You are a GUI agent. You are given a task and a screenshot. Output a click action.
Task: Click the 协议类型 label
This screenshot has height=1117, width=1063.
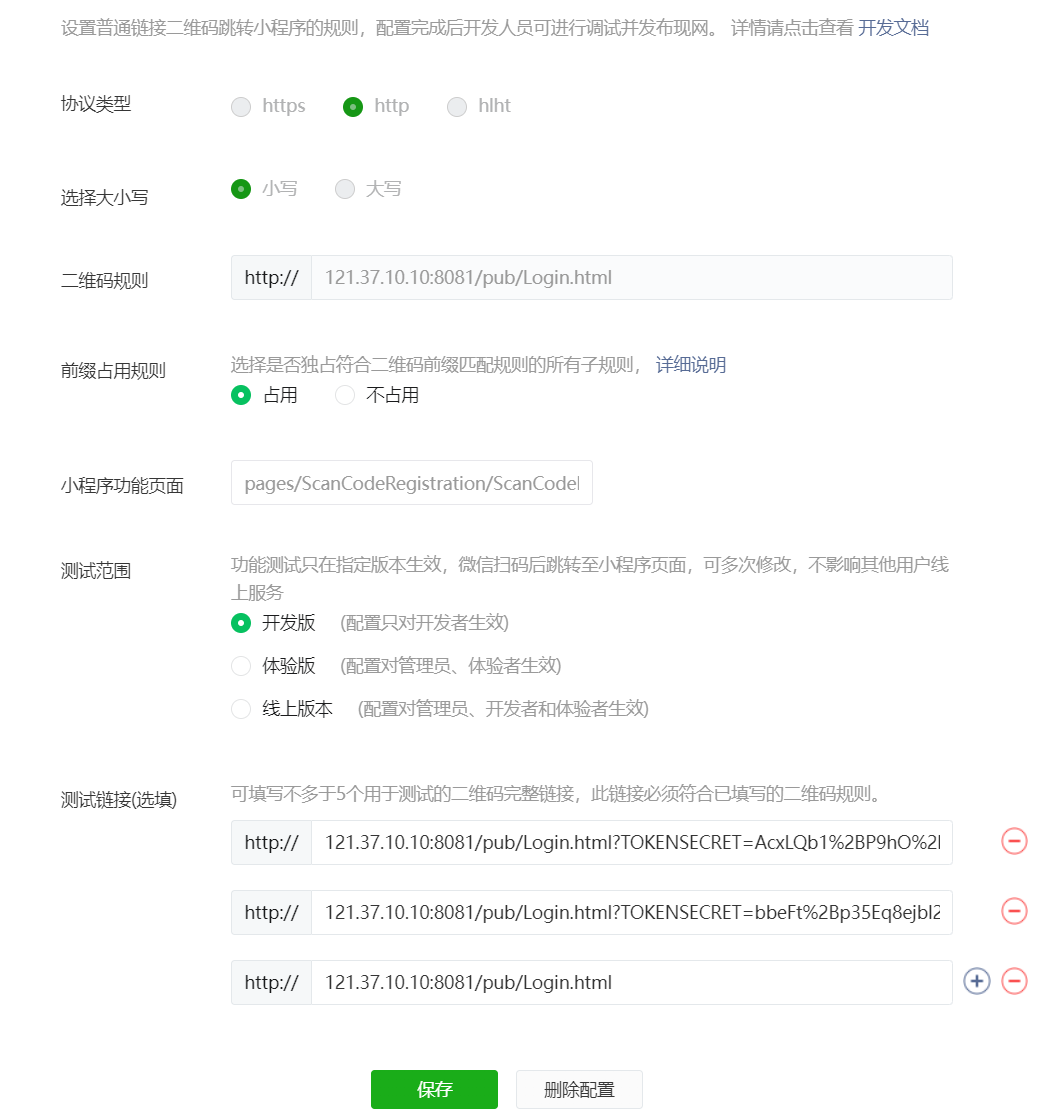click(x=96, y=104)
